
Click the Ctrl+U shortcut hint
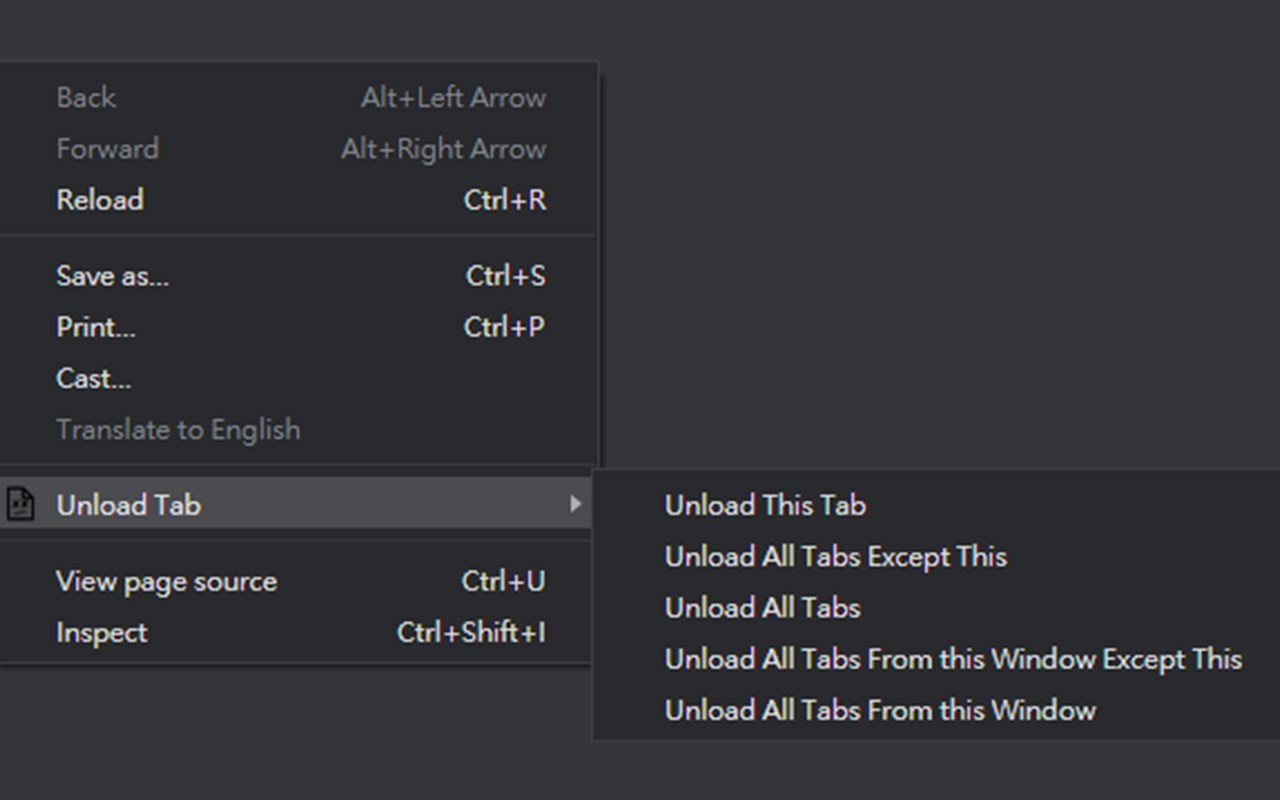503,581
